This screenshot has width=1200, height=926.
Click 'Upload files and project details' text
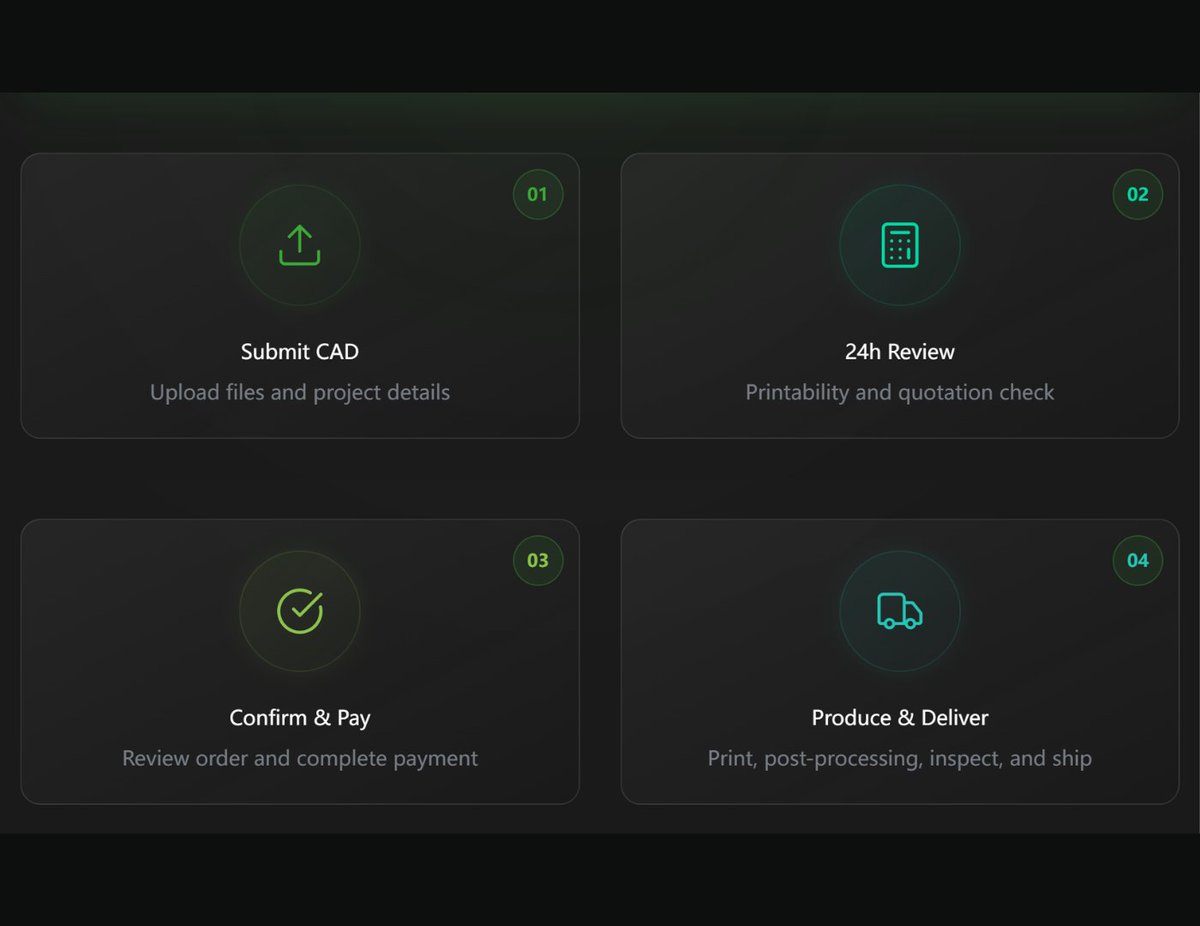[300, 392]
